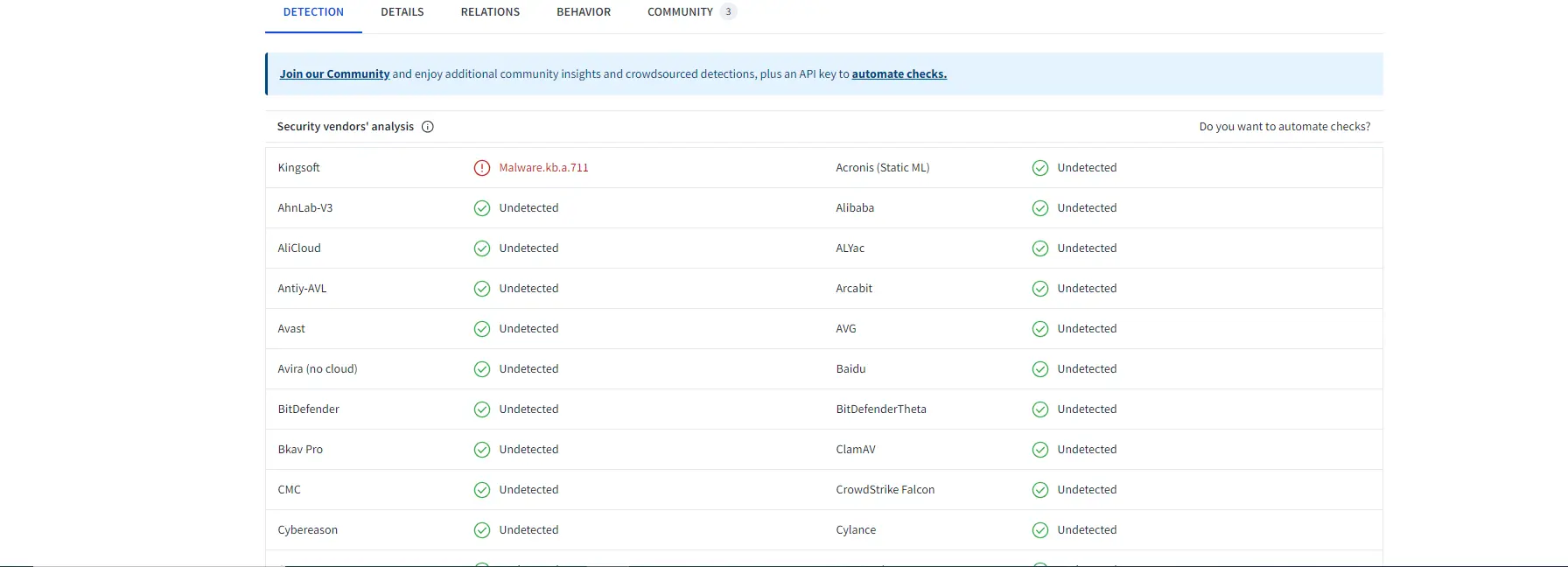The image size is (1568, 567).
Task: Click the green check icon for Alibaba
Action: tap(1040, 208)
